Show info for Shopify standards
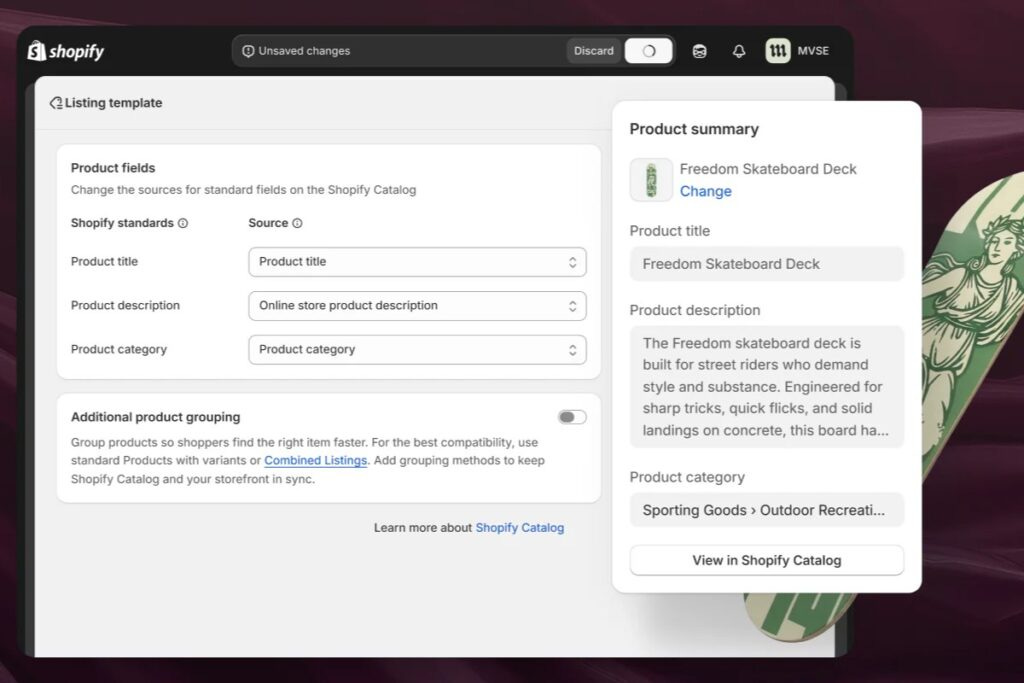 183,223
